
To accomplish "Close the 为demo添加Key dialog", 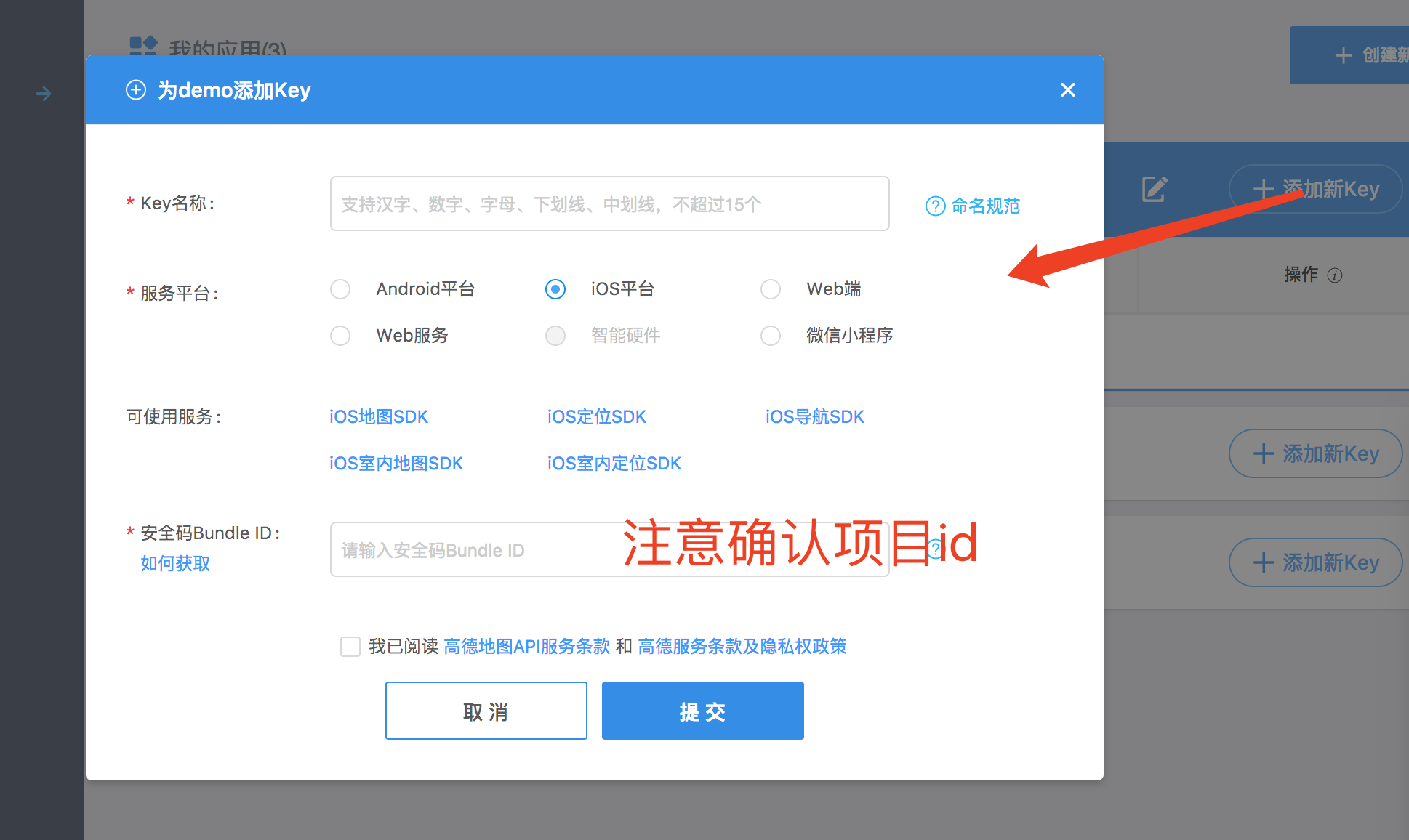I will (1067, 89).
